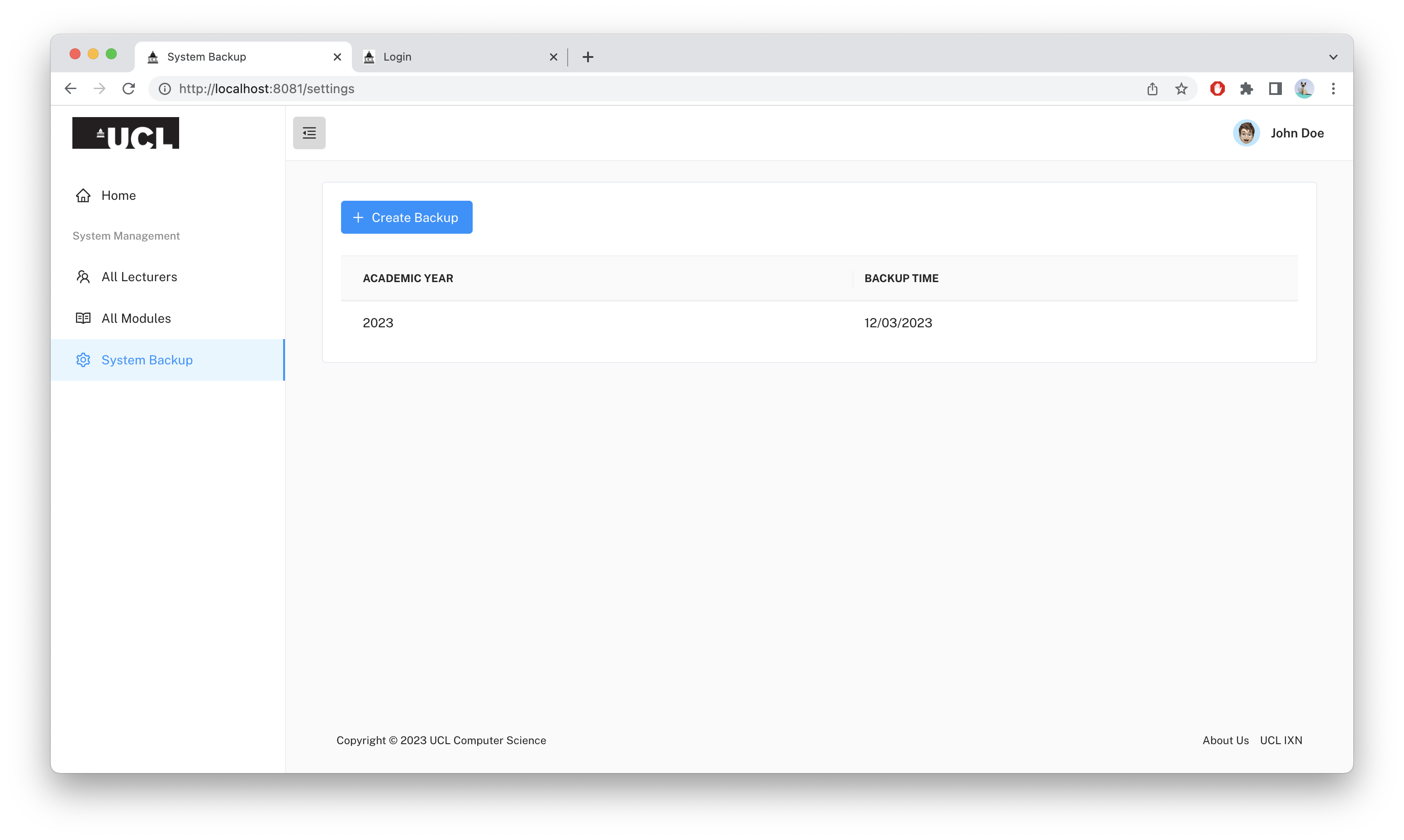Screen dimensions: 1404x840
Task: Open Chrome's three-dot menu
Action: pos(1333,89)
